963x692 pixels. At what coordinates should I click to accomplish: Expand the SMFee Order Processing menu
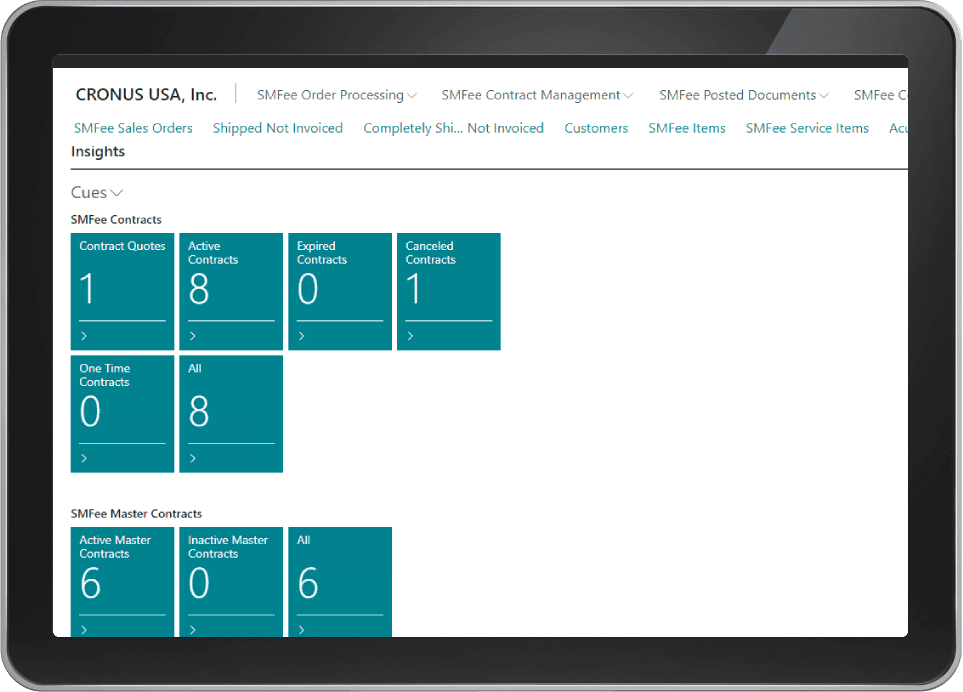point(337,95)
